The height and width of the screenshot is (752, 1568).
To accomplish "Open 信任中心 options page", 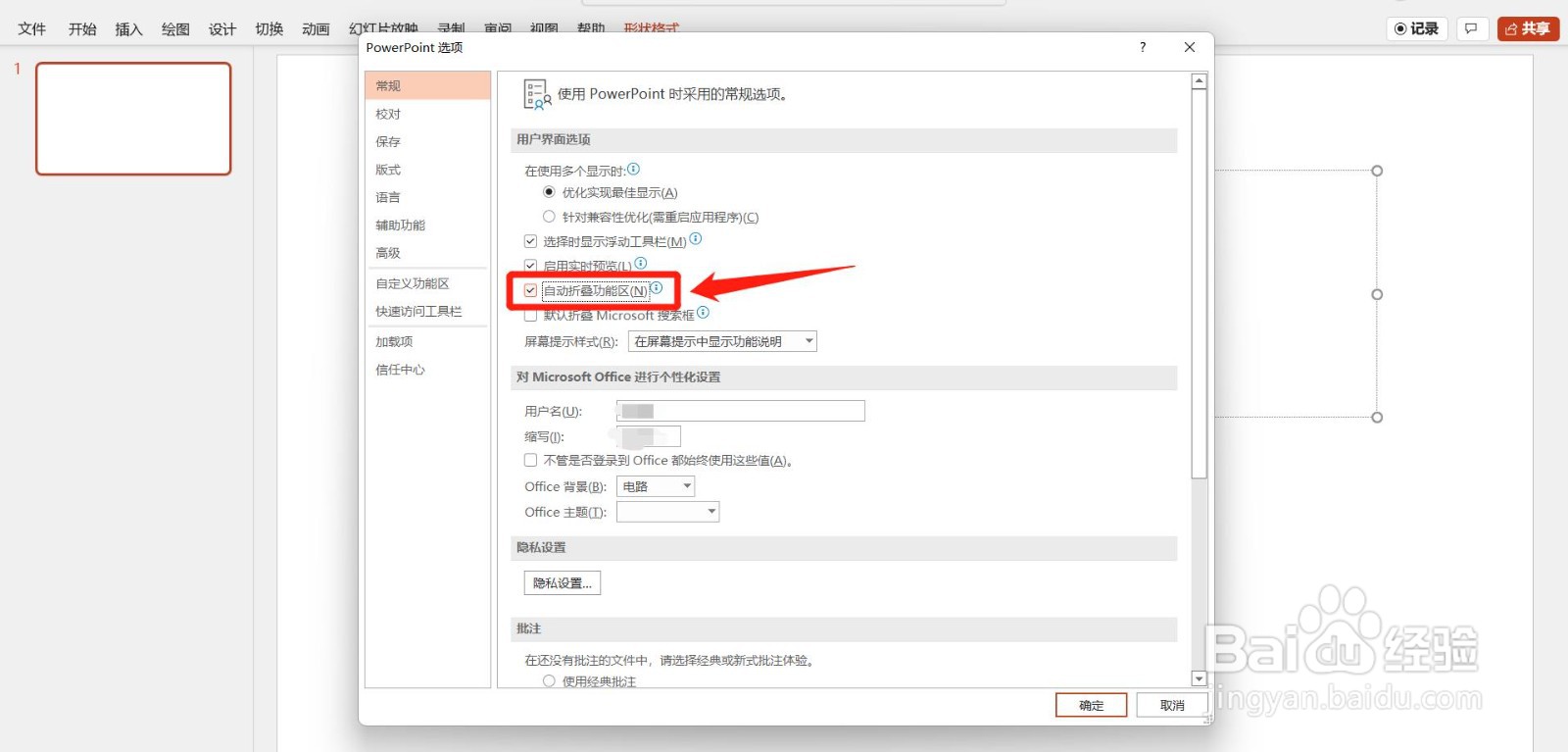I will (427, 370).
